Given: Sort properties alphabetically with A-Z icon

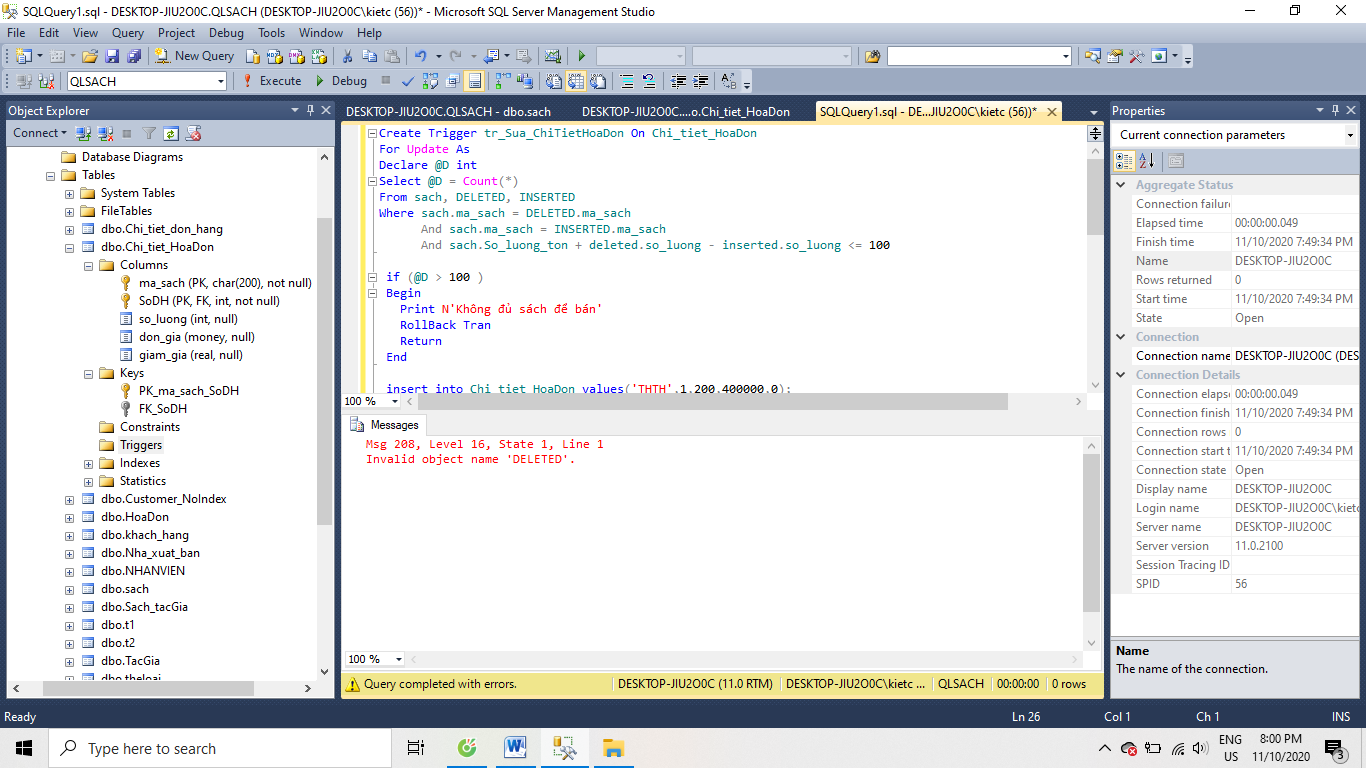Looking at the screenshot, I should [1147, 160].
